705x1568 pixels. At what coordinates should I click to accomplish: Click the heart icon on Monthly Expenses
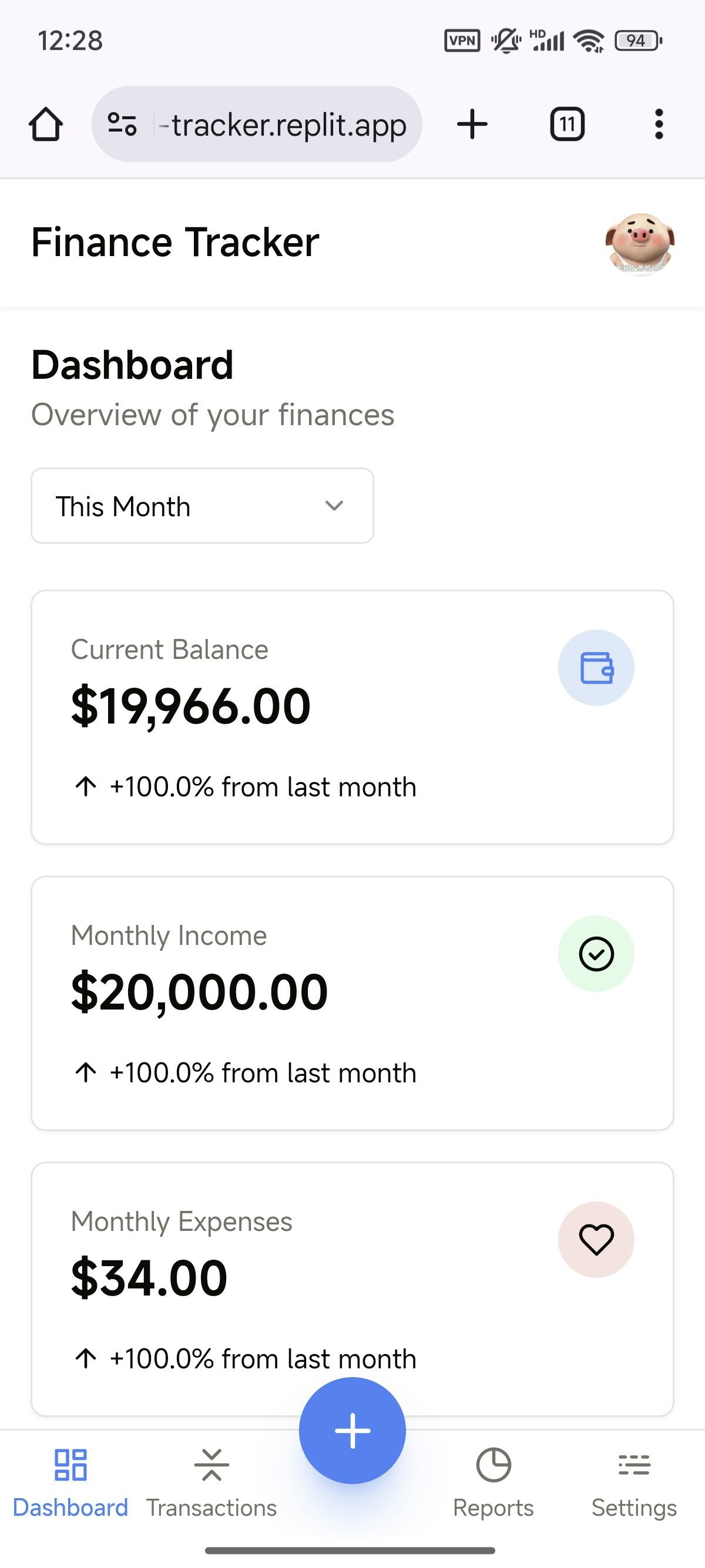coord(596,1240)
